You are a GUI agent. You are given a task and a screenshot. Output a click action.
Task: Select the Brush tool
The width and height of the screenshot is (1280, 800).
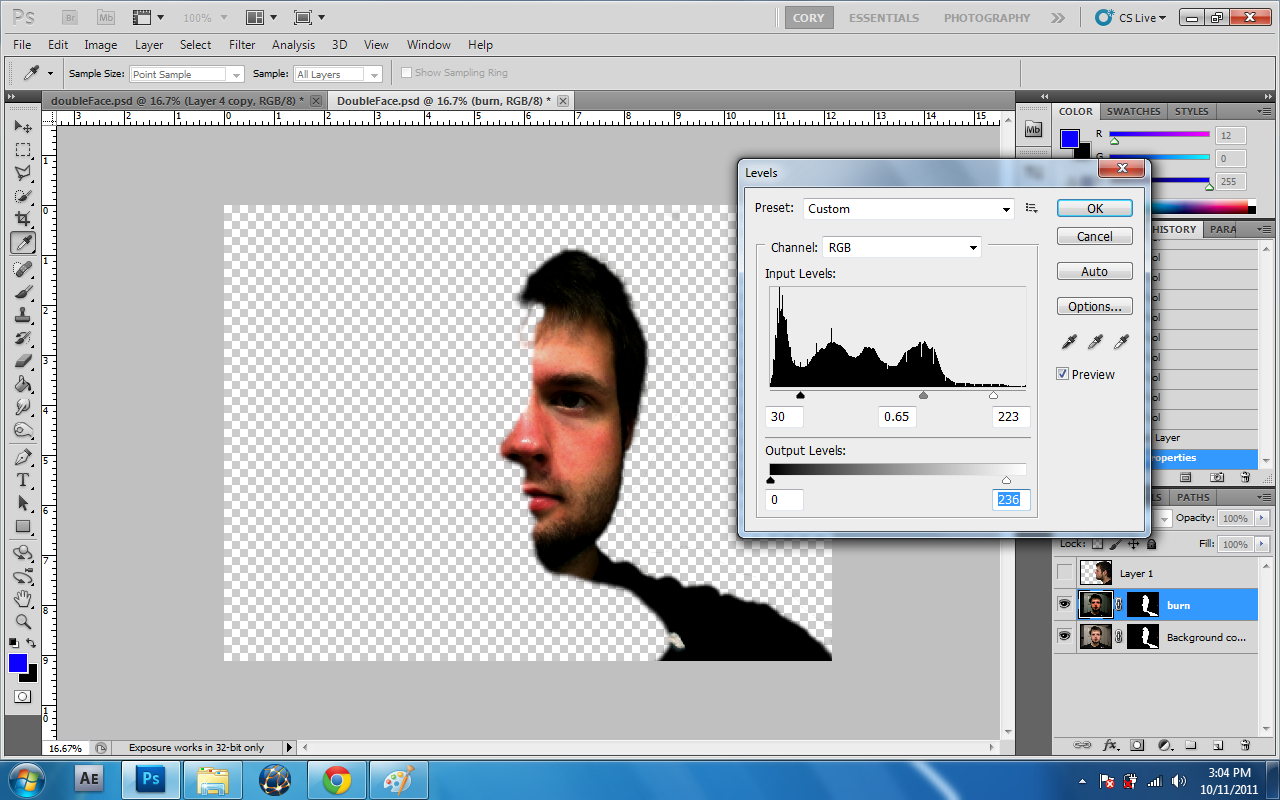point(22,292)
